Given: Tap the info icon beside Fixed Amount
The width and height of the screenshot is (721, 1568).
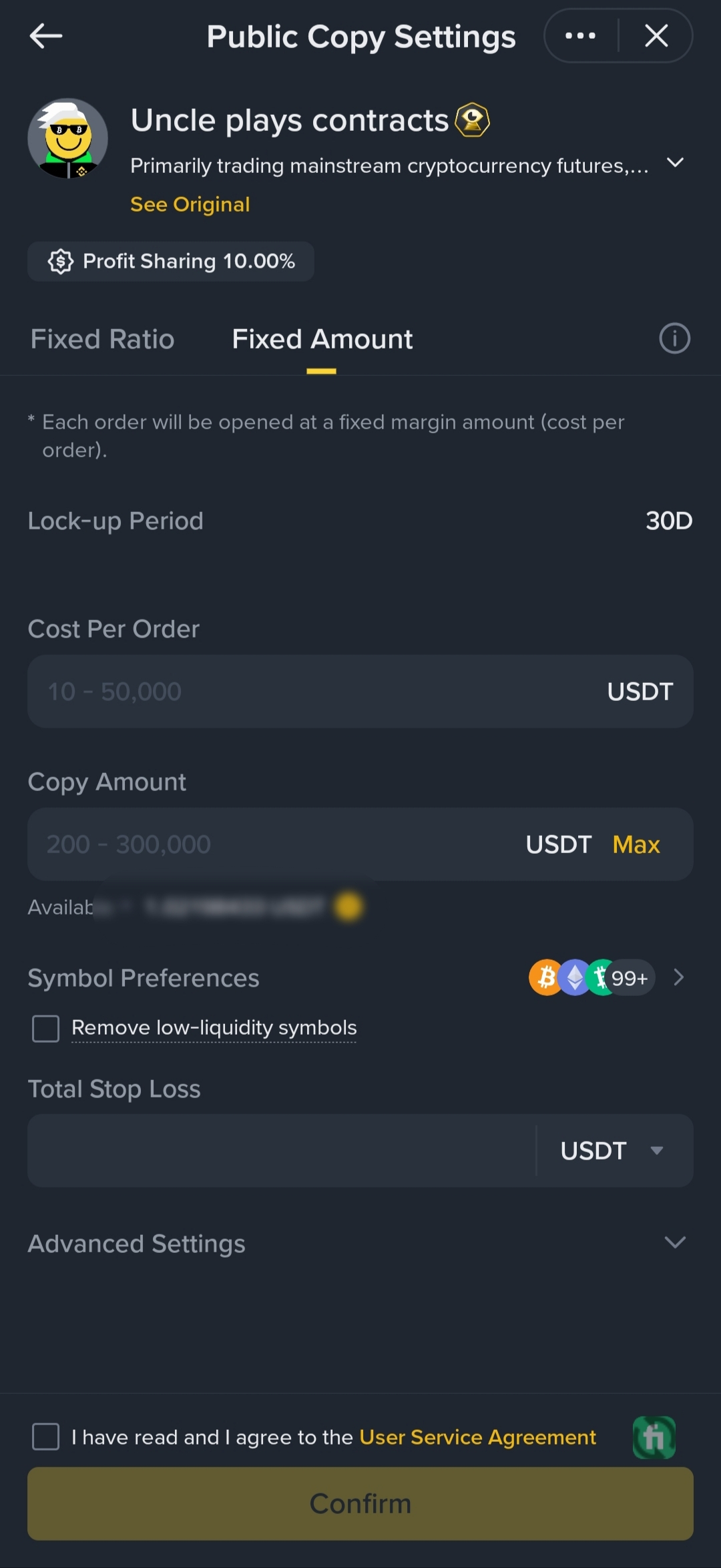Looking at the screenshot, I should (674, 338).
